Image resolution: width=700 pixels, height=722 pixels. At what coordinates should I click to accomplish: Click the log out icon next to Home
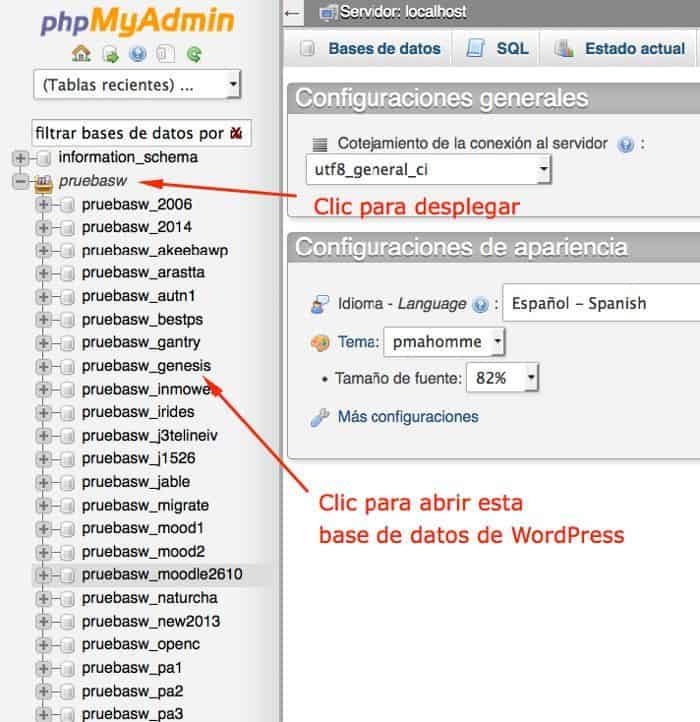pos(111,55)
